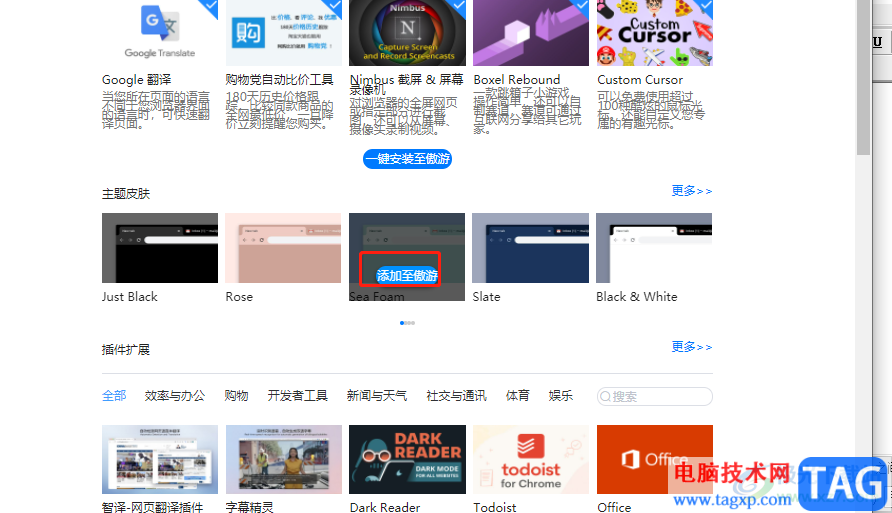The width and height of the screenshot is (892, 513).
Task: Click the Black & White theme label
Action: pyautogui.click(x=637, y=297)
